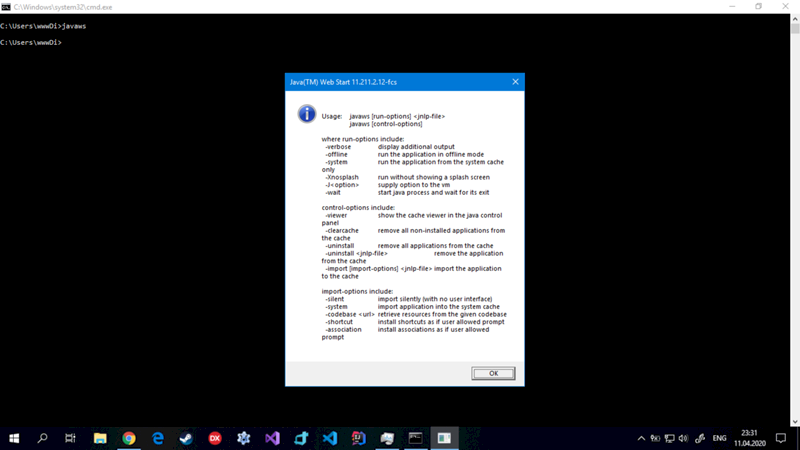Click the "-codebase <url>" option text
Screen dimensions: 800x450
pyautogui.click(x=350, y=314)
